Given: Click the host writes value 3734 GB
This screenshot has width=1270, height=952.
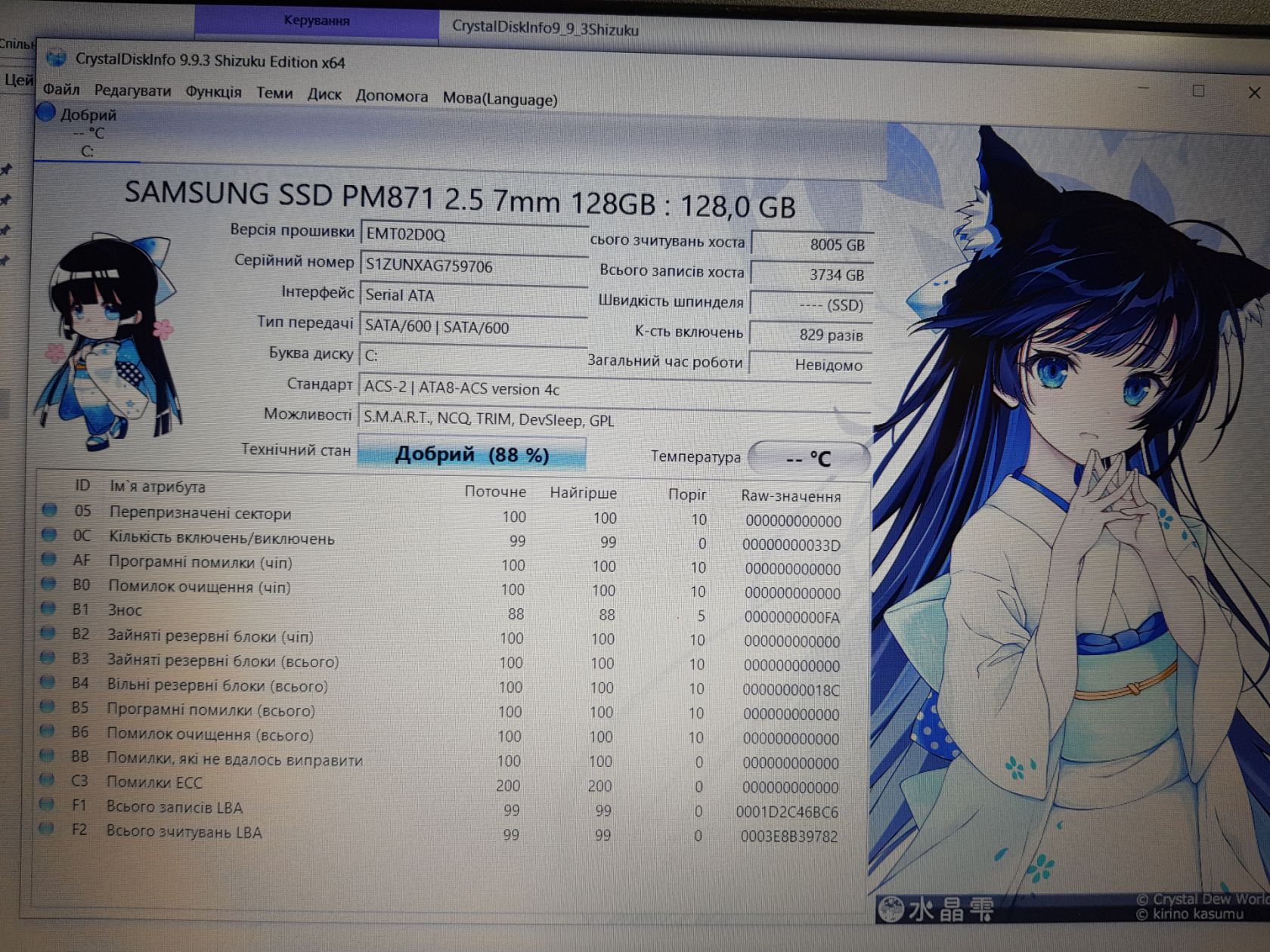Looking at the screenshot, I should click(812, 275).
